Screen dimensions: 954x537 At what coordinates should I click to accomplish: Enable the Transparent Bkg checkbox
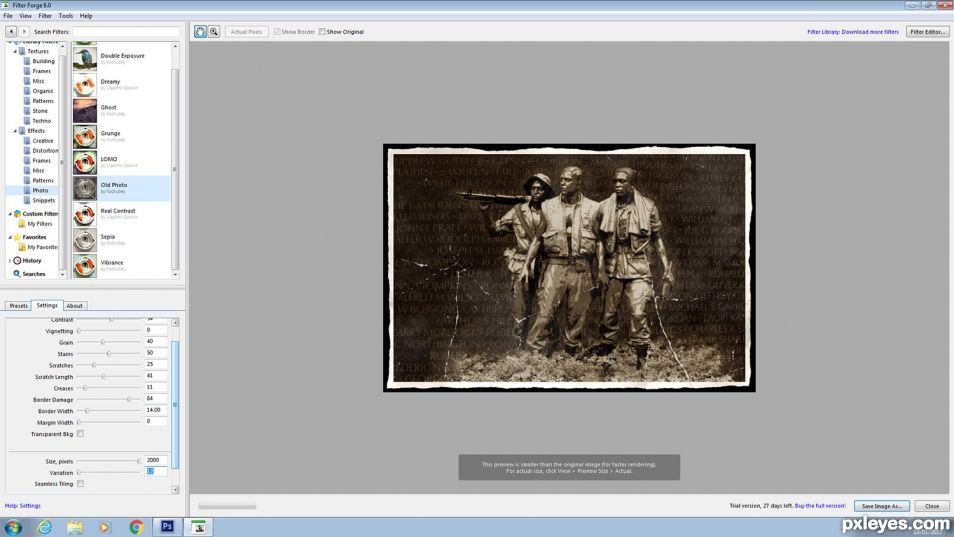(80, 434)
